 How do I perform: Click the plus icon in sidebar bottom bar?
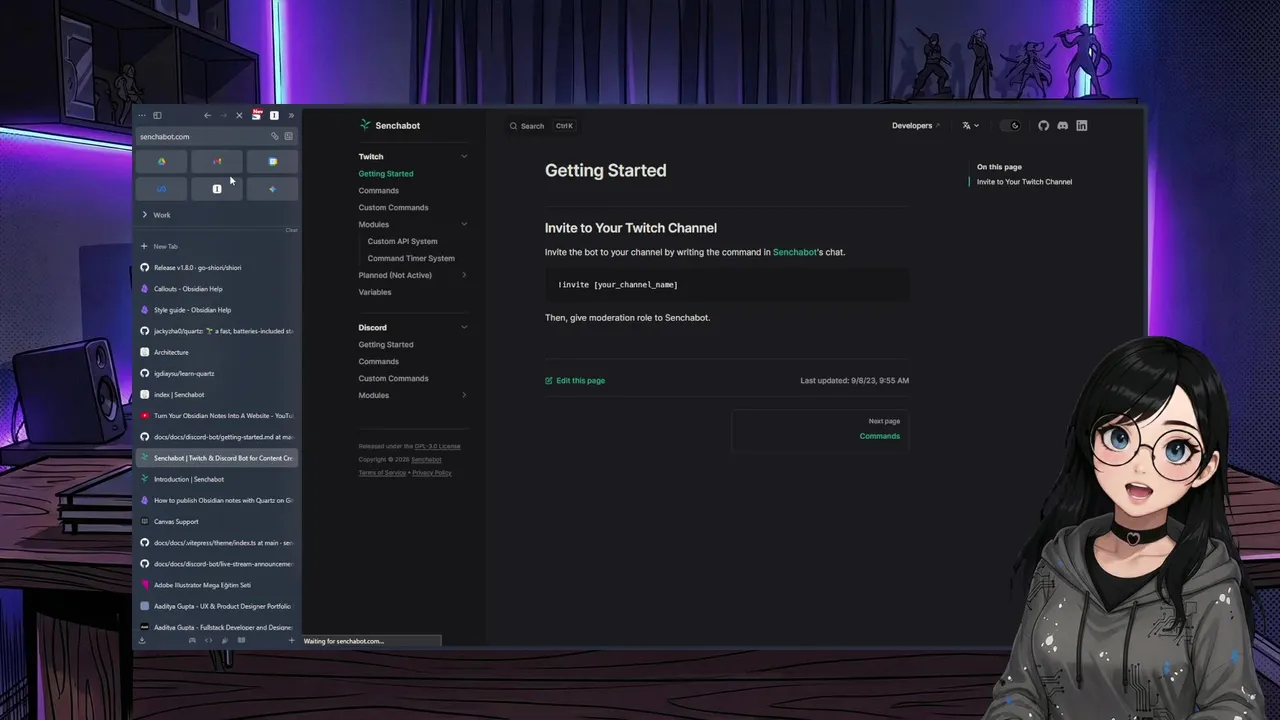point(291,640)
